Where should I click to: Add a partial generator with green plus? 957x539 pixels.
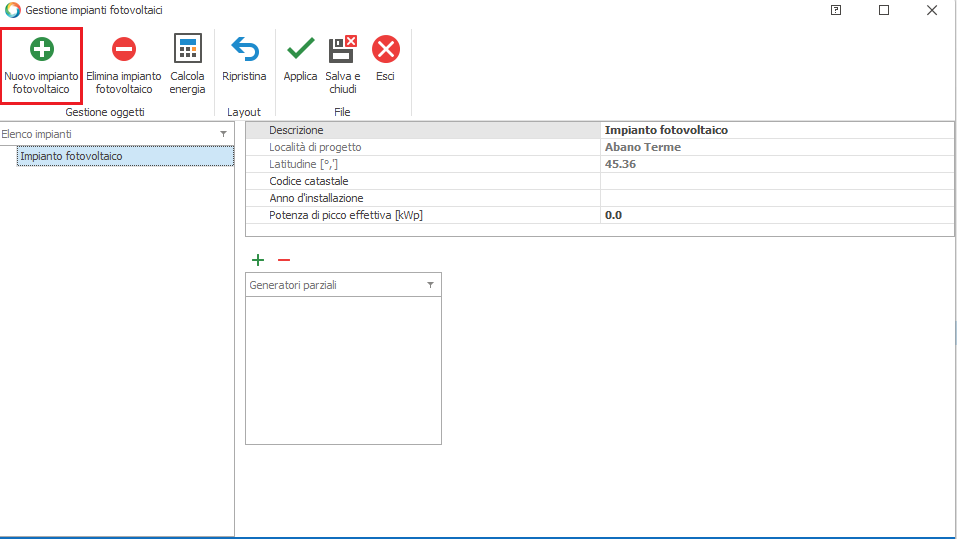pos(258,260)
